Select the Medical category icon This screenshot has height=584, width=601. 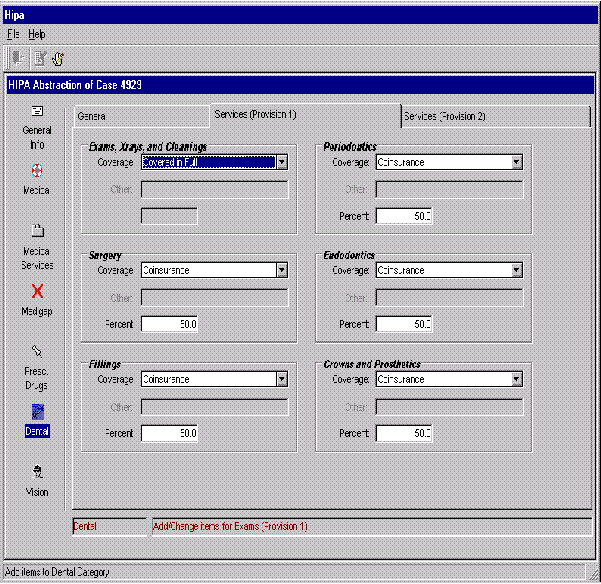pos(36,171)
